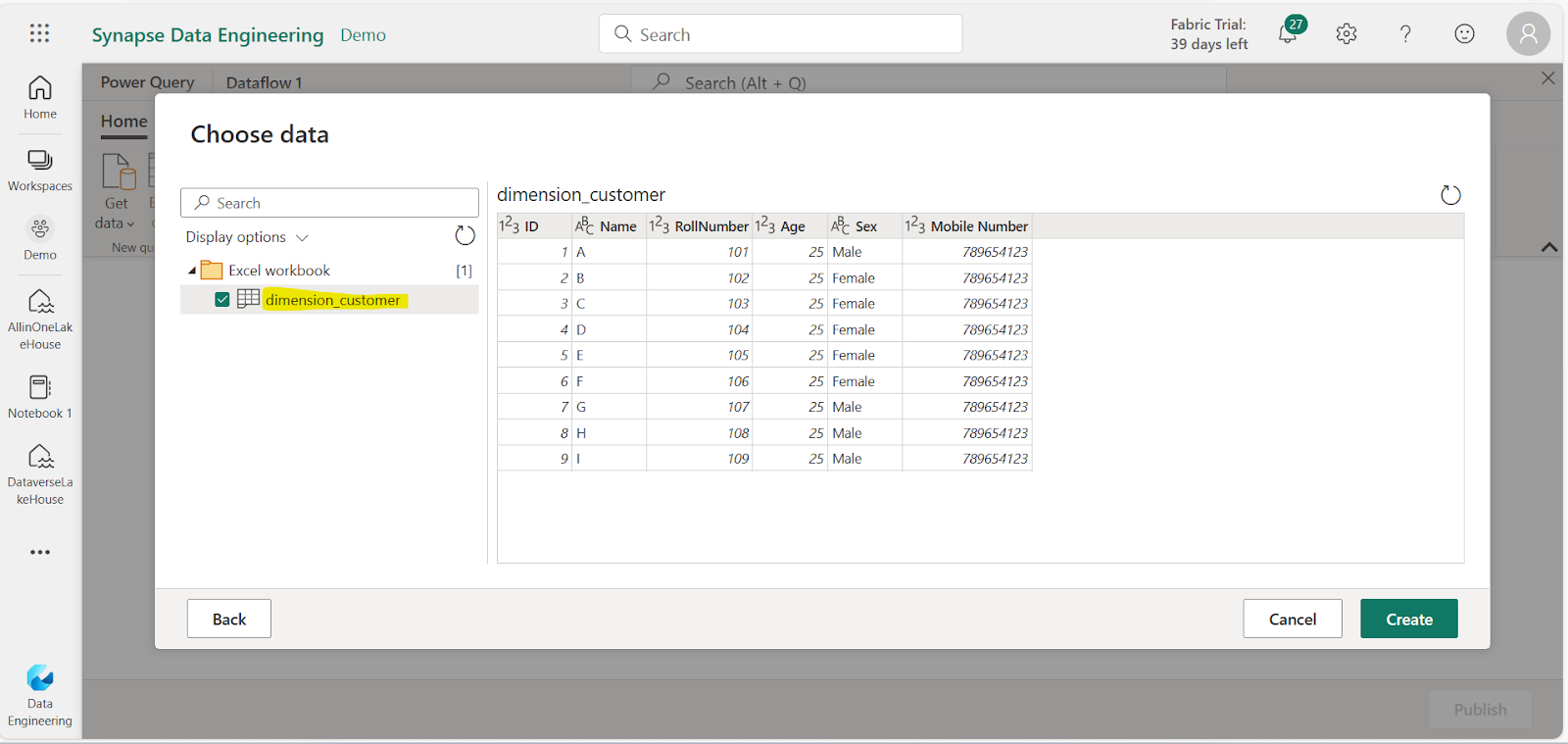1568x744 pixels.
Task: Open the settings gear icon
Action: pos(1347,34)
